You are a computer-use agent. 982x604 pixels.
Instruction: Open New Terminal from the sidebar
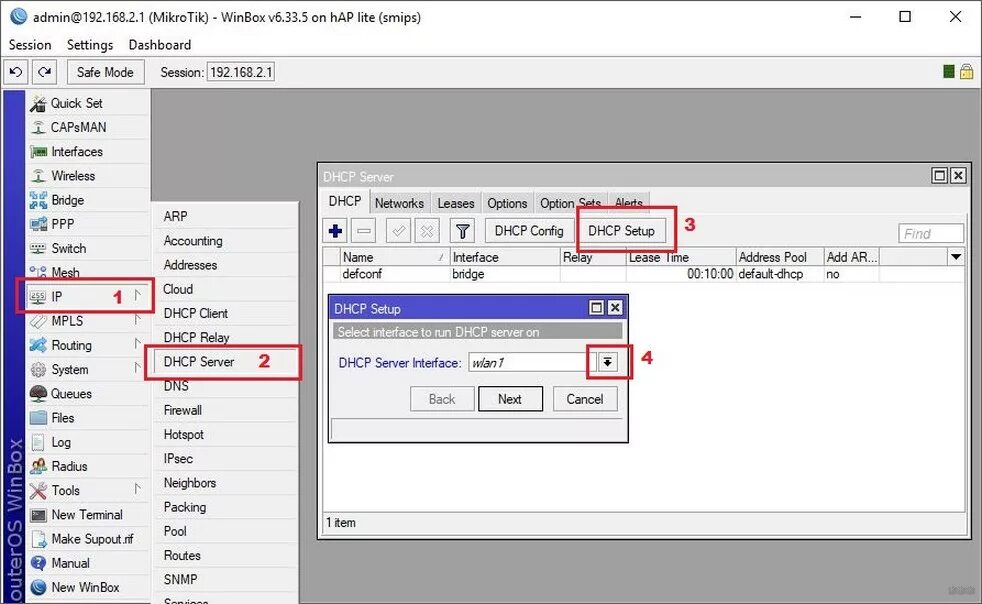(x=88, y=515)
